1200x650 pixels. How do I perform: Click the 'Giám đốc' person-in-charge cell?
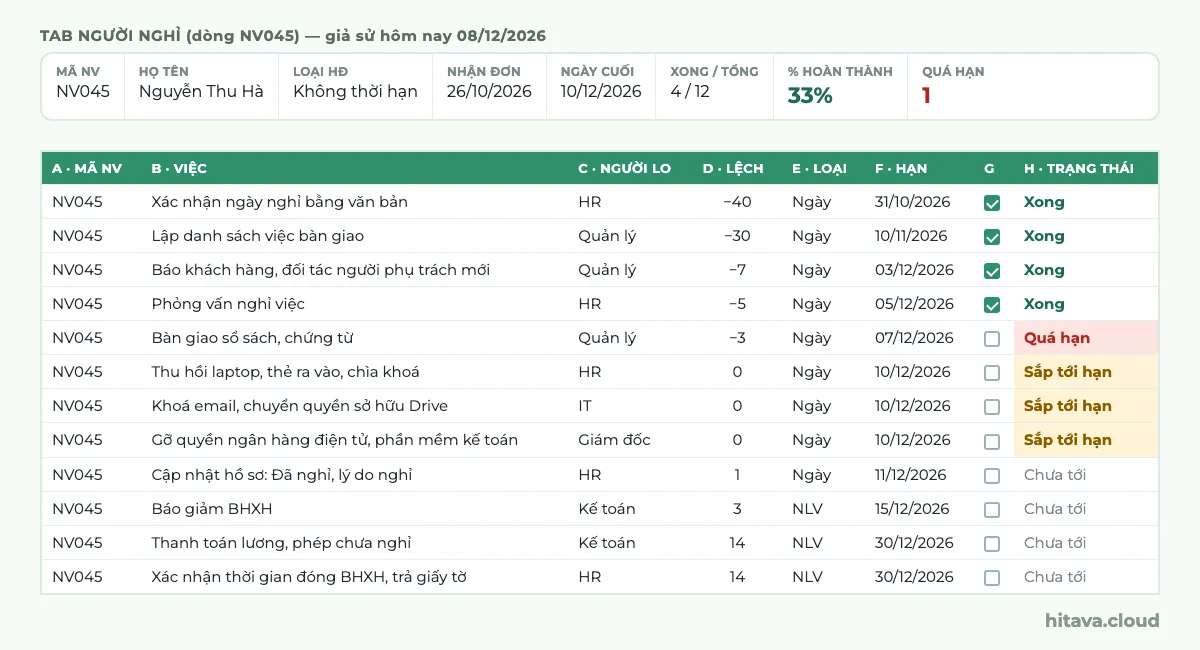(x=614, y=440)
